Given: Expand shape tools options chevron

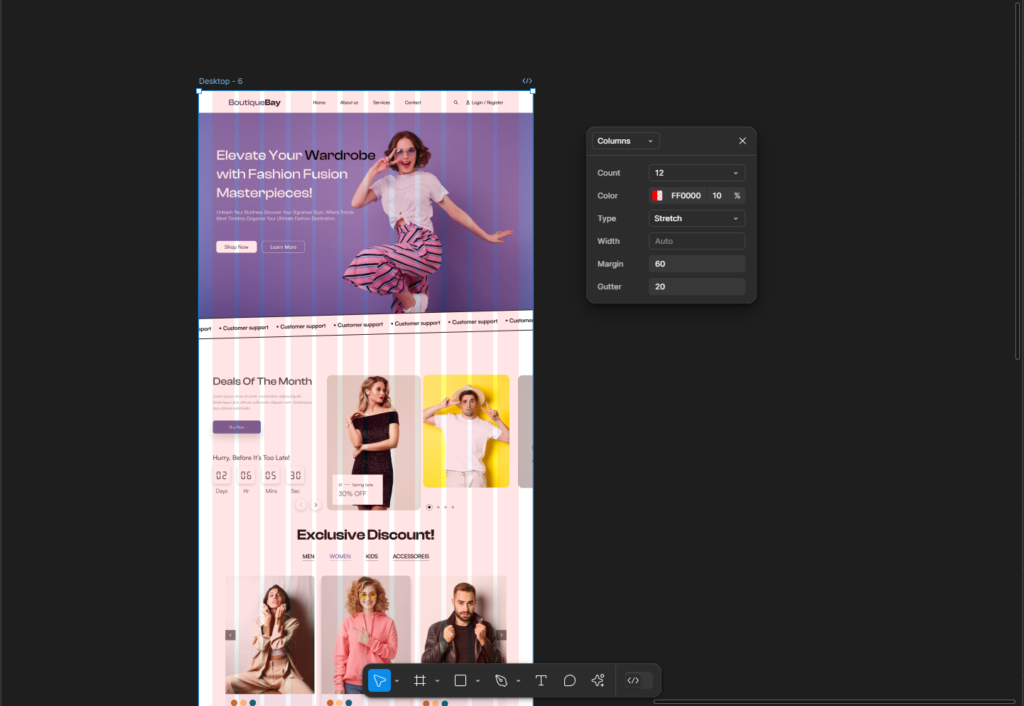Looking at the screenshot, I should point(478,681).
